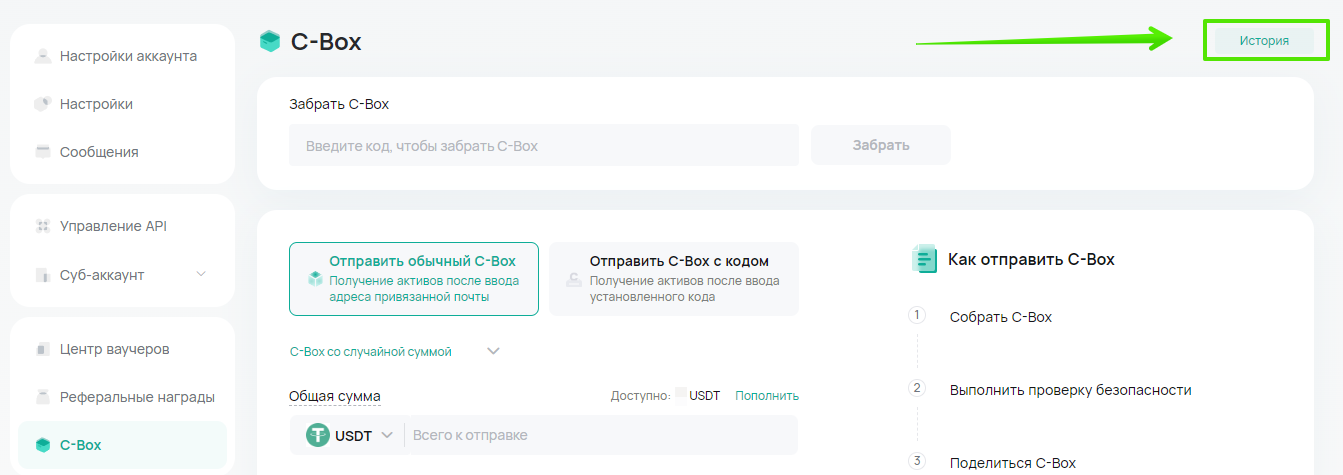Click the Суб-аккаунт sidebar icon
This screenshot has height=475, width=1343.
pyautogui.click(x=42, y=274)
